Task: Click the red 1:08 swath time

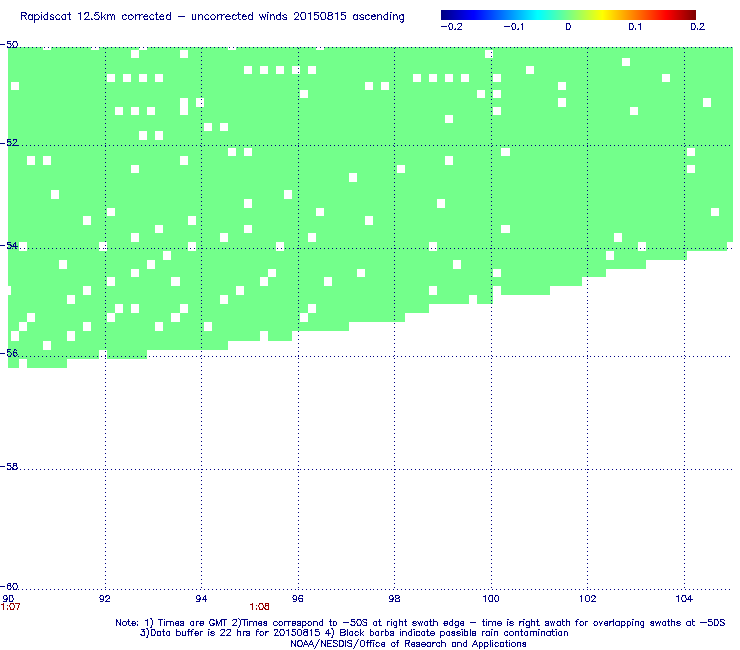Action: [x=260, y=607]
